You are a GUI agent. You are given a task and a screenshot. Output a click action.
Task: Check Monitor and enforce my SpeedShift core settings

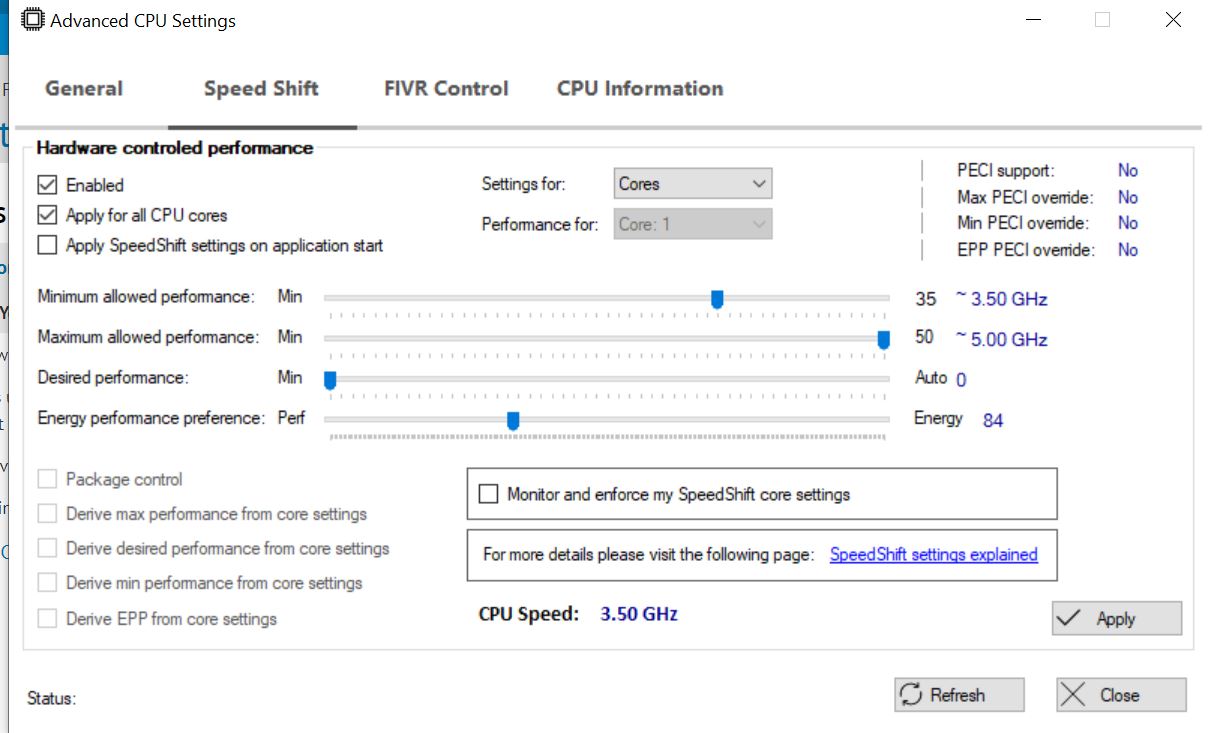[x=488, y=494]
